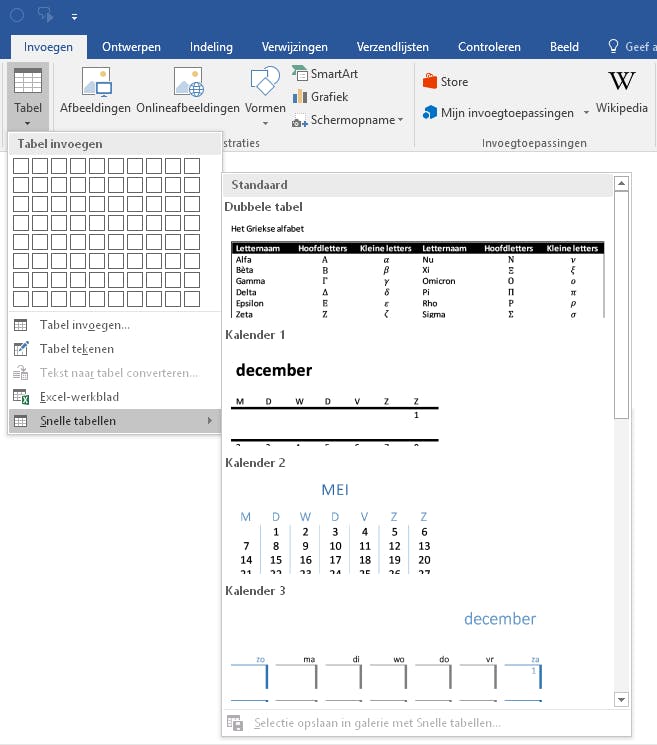Insert a SmartArt graphic

(325, 74)
